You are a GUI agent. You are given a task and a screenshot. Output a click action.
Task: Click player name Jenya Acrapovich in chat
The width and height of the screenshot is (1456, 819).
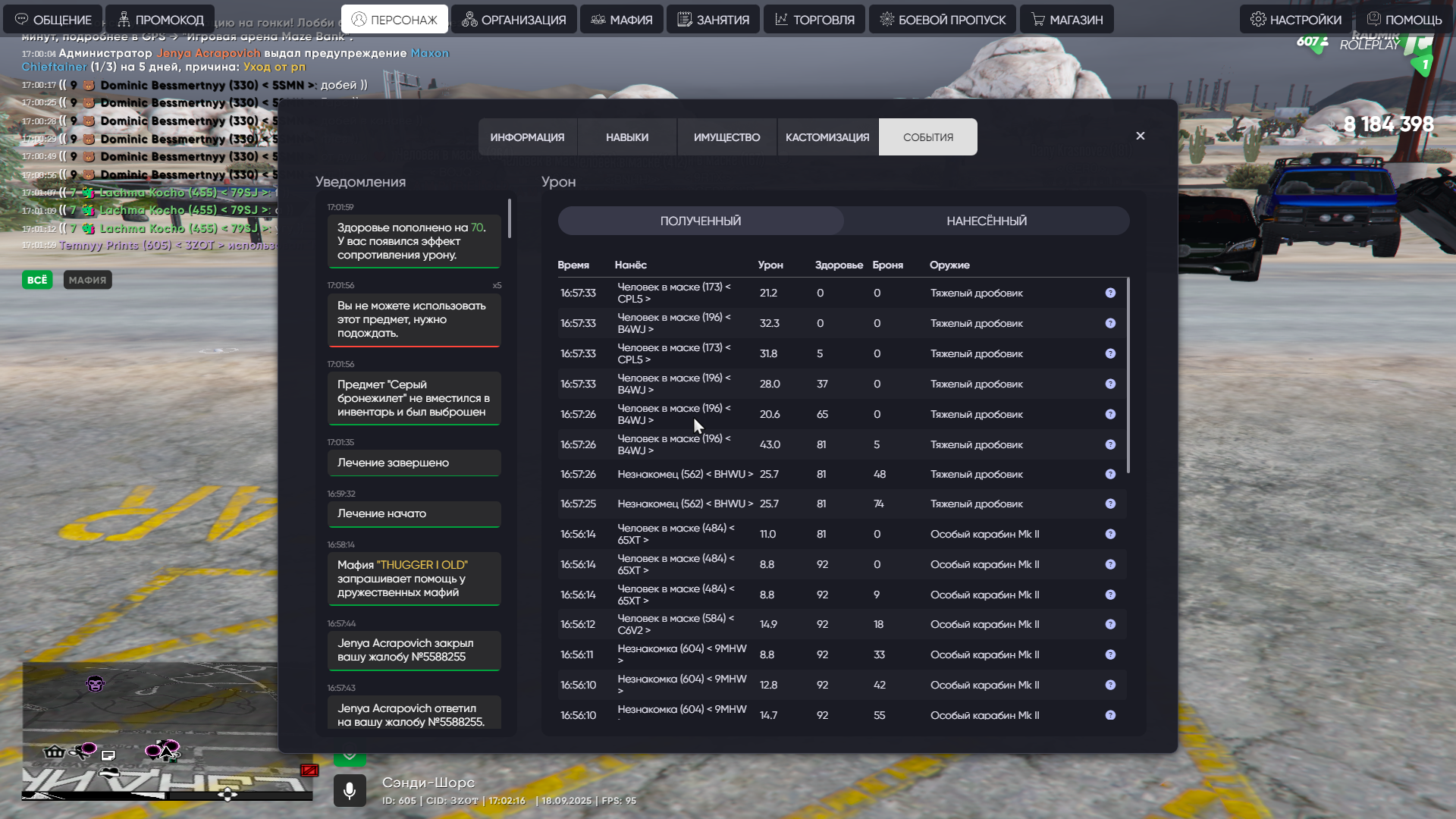pos(209,53)
